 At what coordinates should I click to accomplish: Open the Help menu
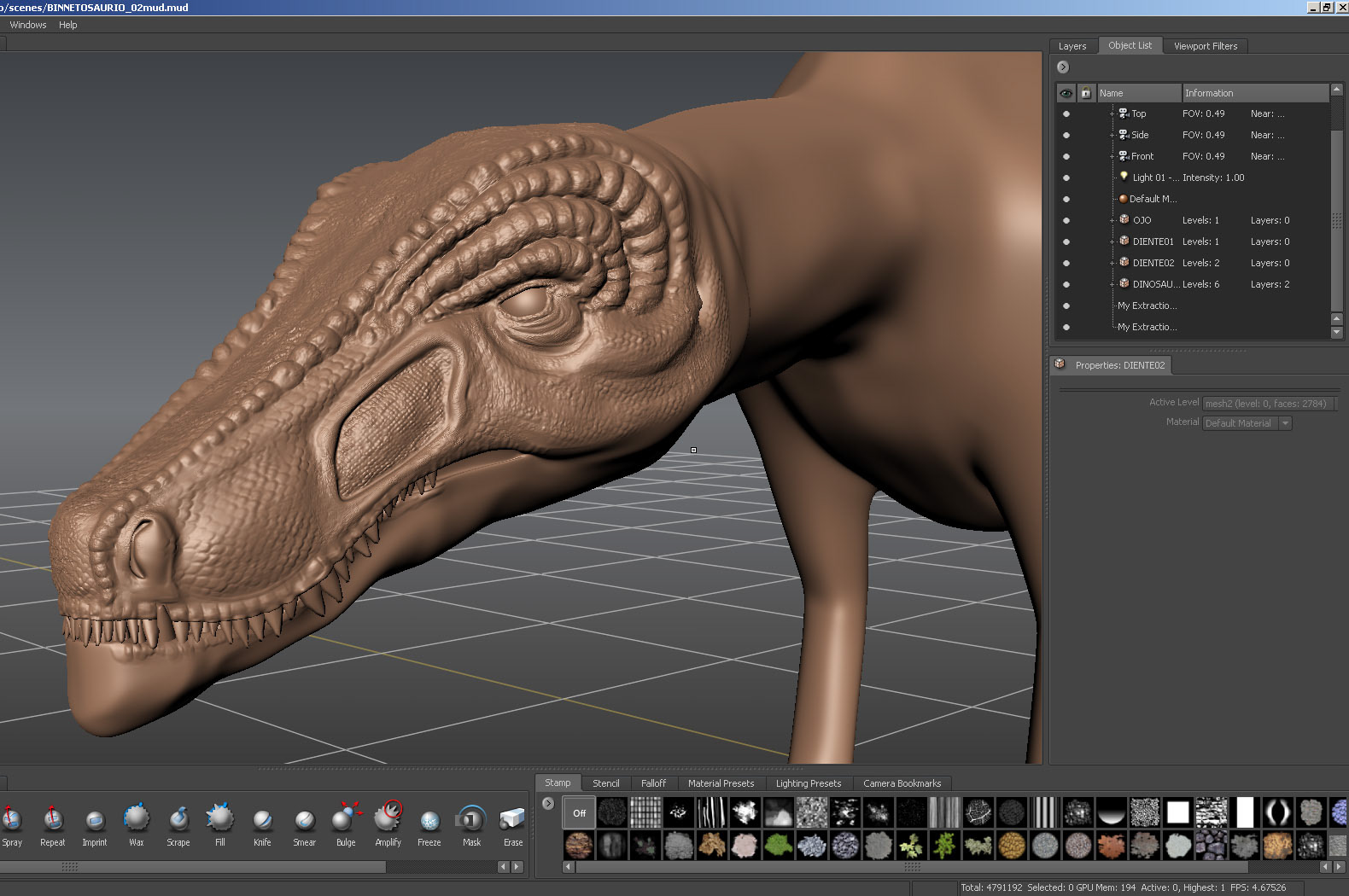click(68, 25)
